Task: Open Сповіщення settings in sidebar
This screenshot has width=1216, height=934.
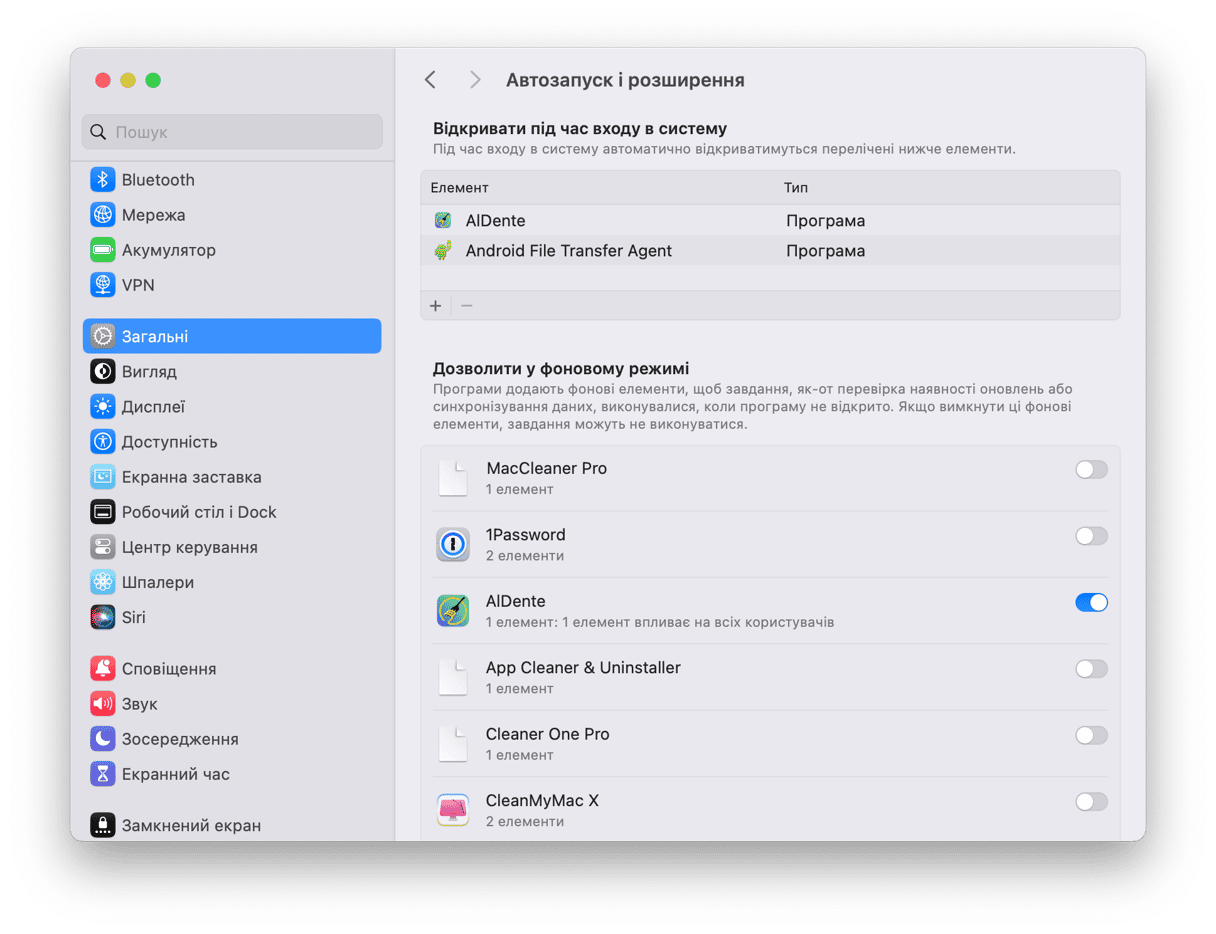Action: click(x=232, y=669)
